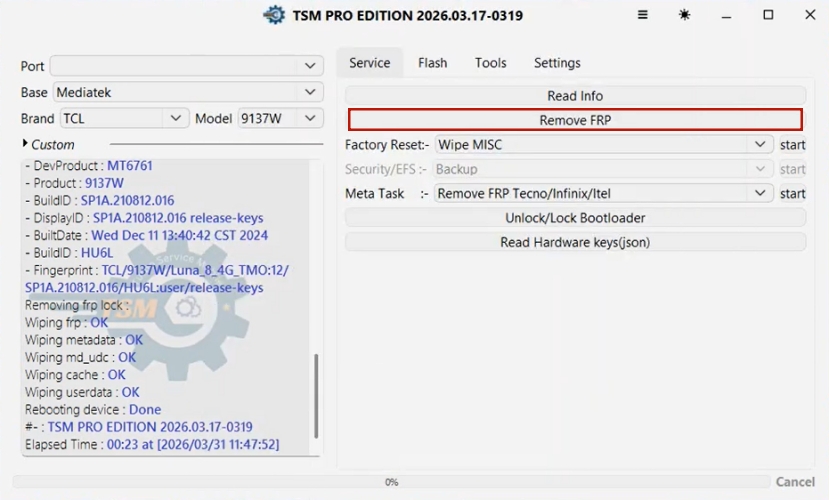Viewport: 829px width, 500px height.
Task: Switch to the Settings tab
Action: click(557, 63)
